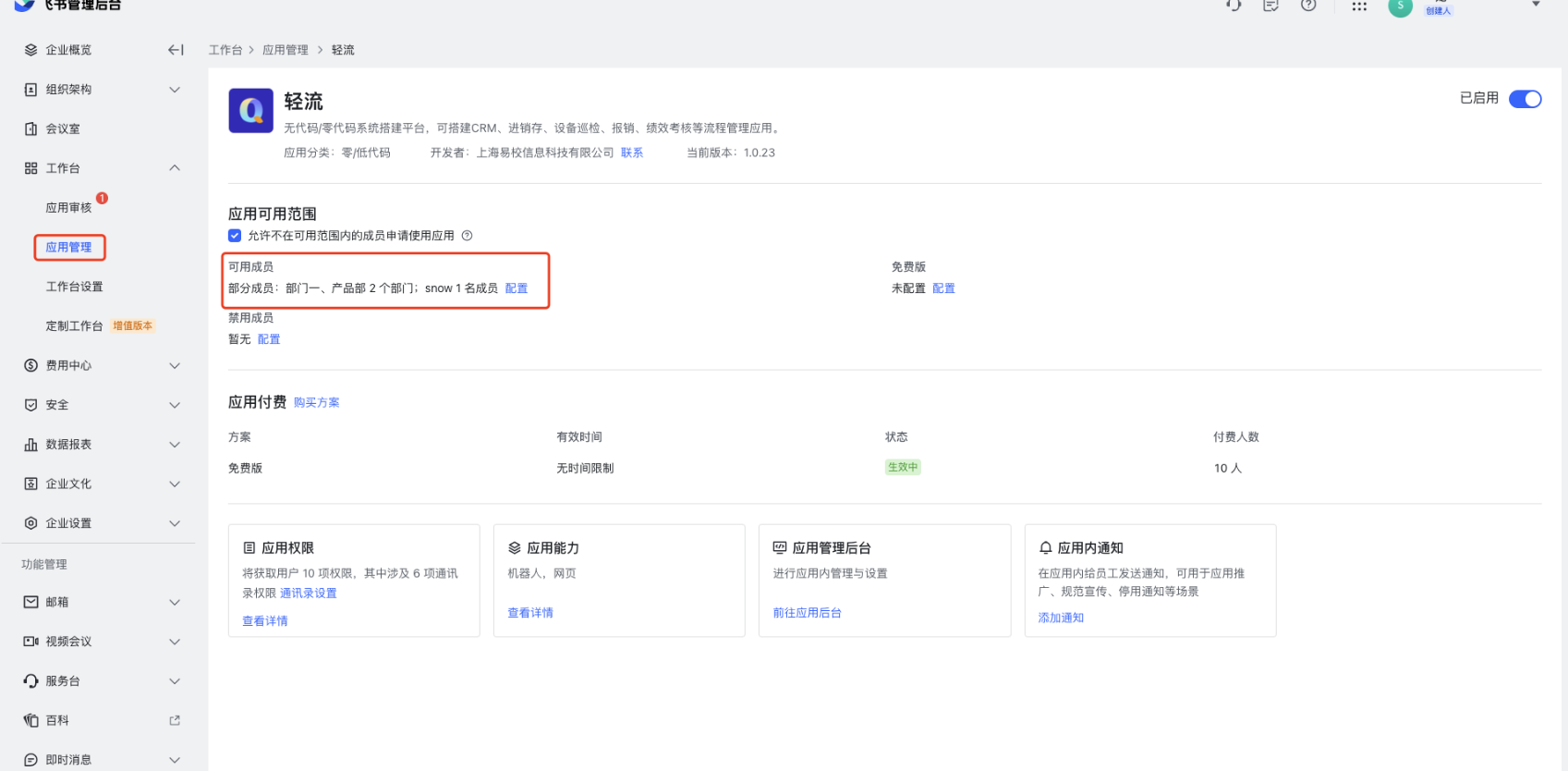Expand the 邮箱 chevron
This screenshot has width=1568, height=771.
175,602
